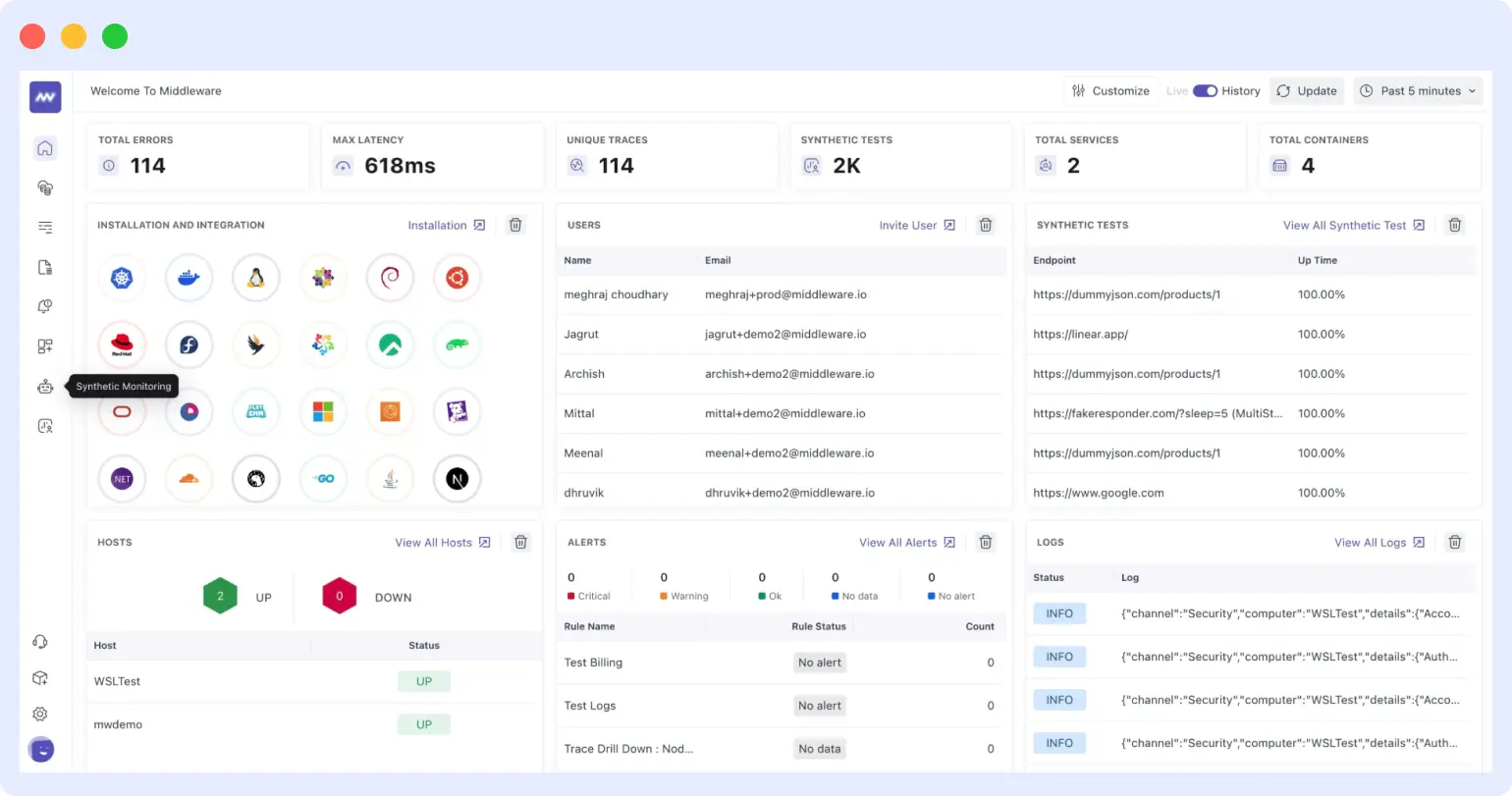
Task: Select the Flatcar integration icon
Action: (256, 412)
